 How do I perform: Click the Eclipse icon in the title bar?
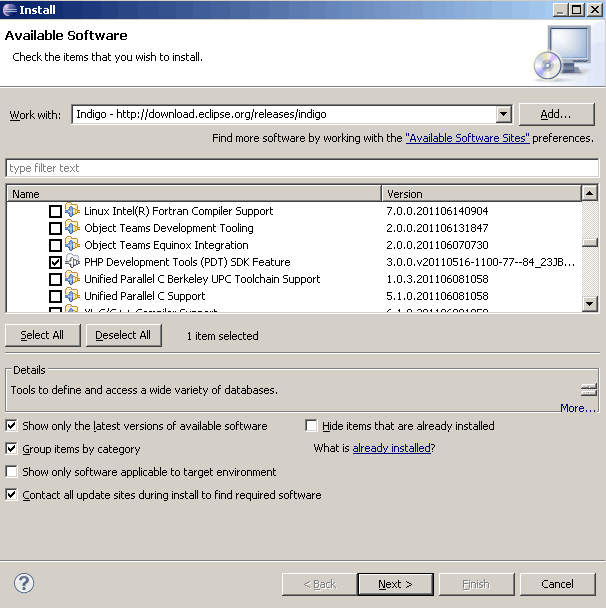pos(9,10)
